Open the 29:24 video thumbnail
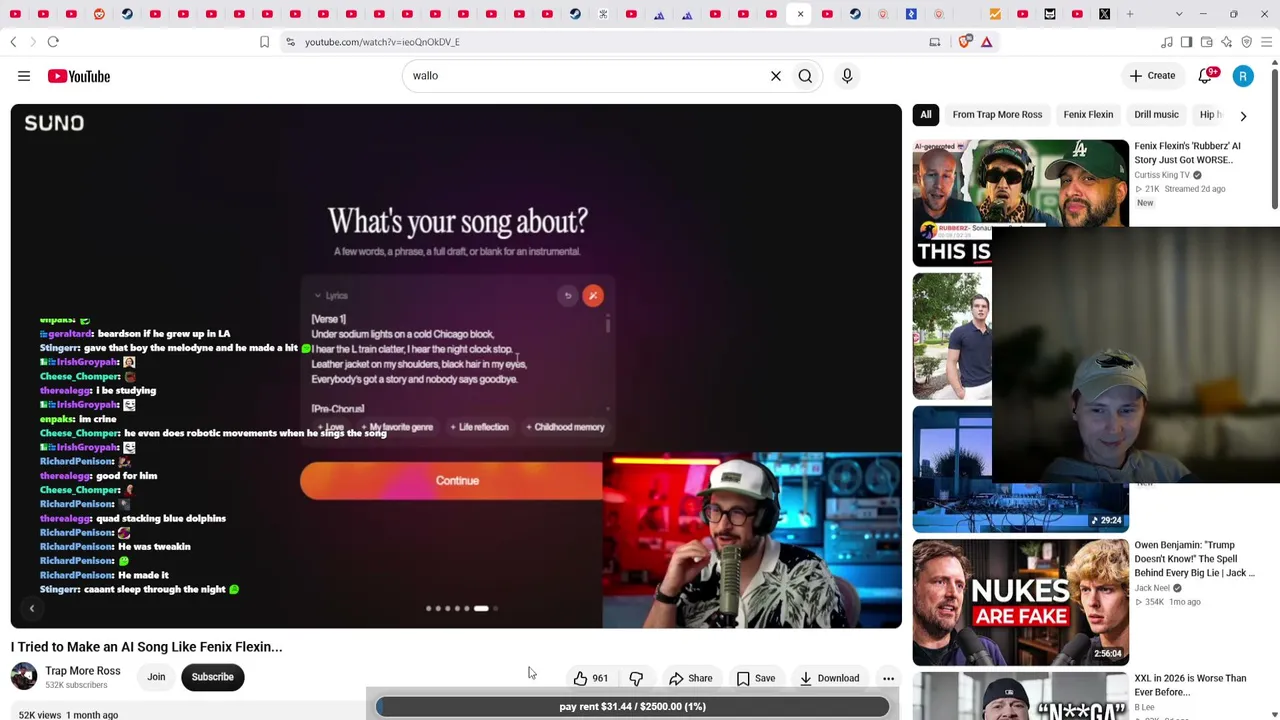The width and height of the screenshot is (1280, 720). [x=1020, y=469]
